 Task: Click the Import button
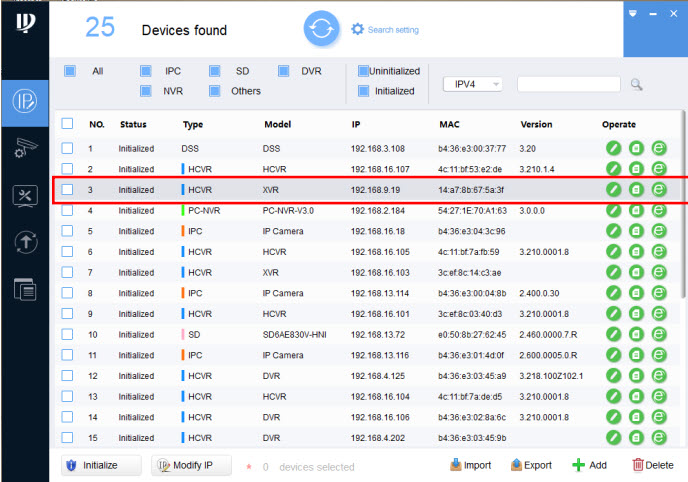[x=471, y=465]
